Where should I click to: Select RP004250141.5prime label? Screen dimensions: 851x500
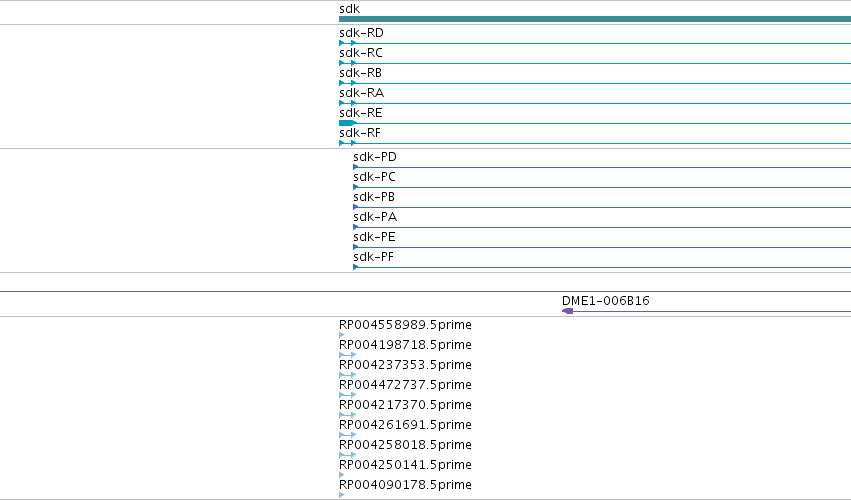click(x=405, y=465)
